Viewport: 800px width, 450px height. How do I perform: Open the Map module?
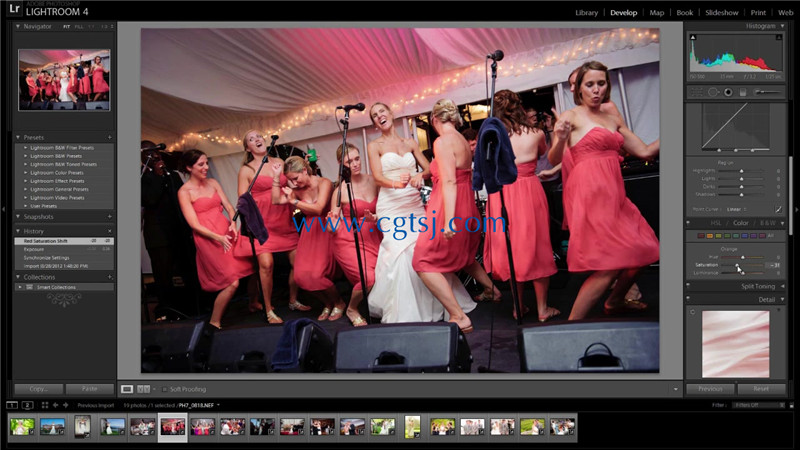pos(657,13)
